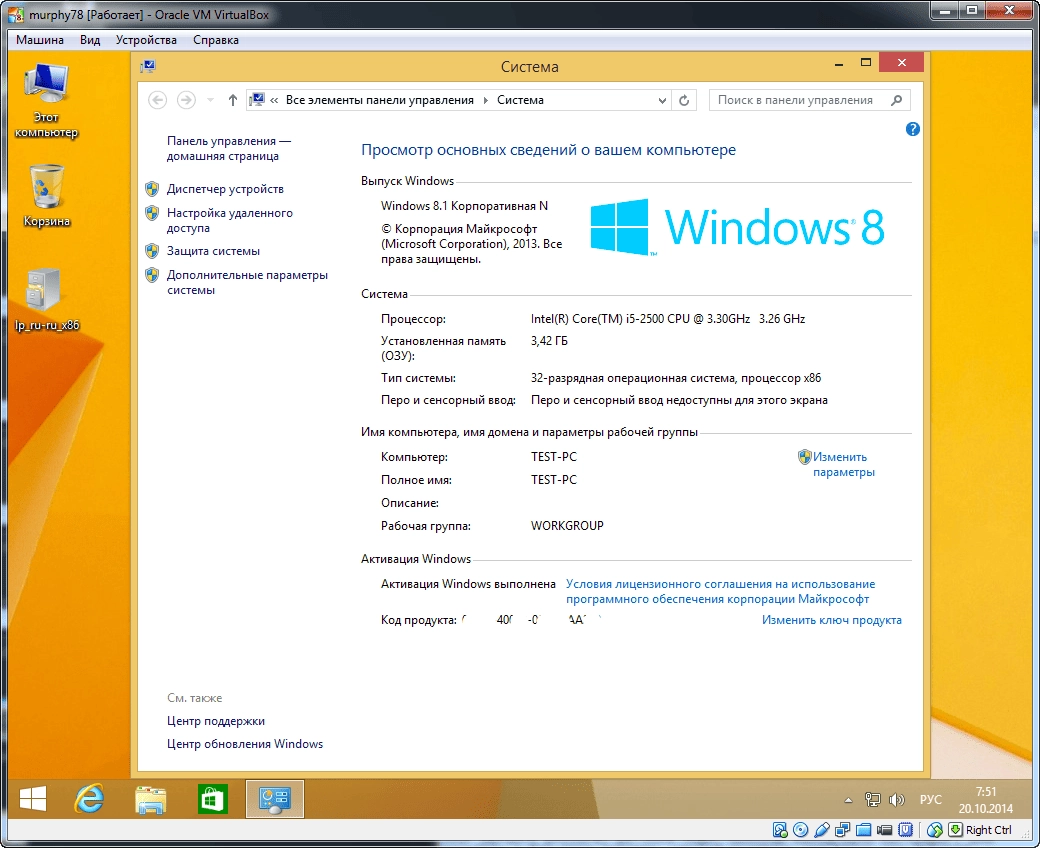Open 'Защита системы' link
Viewport: 1040px width, 848px height.
tap(213, 251)
